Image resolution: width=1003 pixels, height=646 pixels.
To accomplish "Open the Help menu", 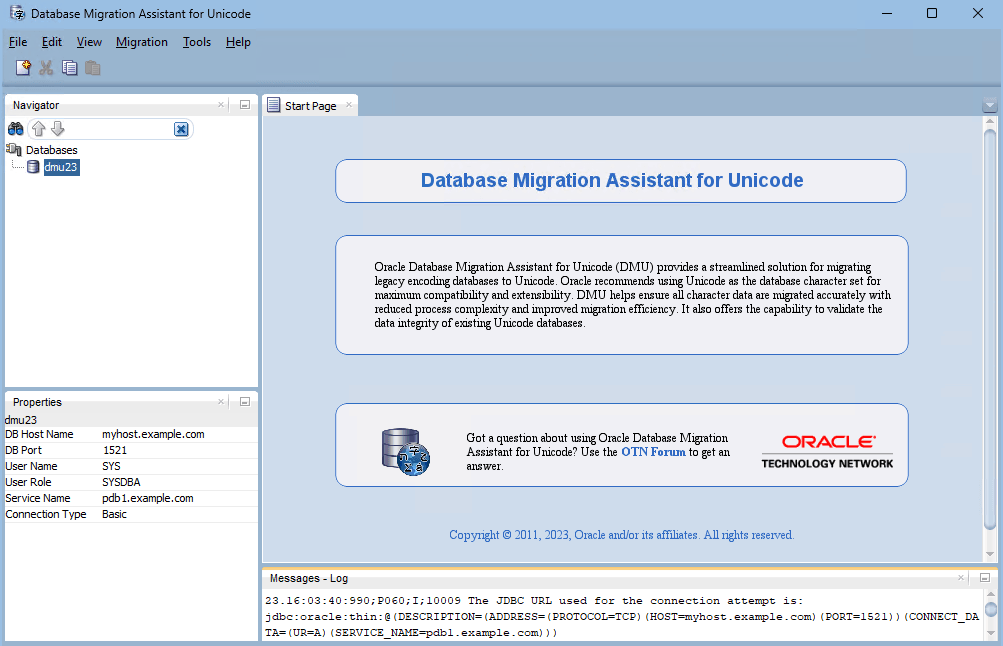I will pos(238,42).
